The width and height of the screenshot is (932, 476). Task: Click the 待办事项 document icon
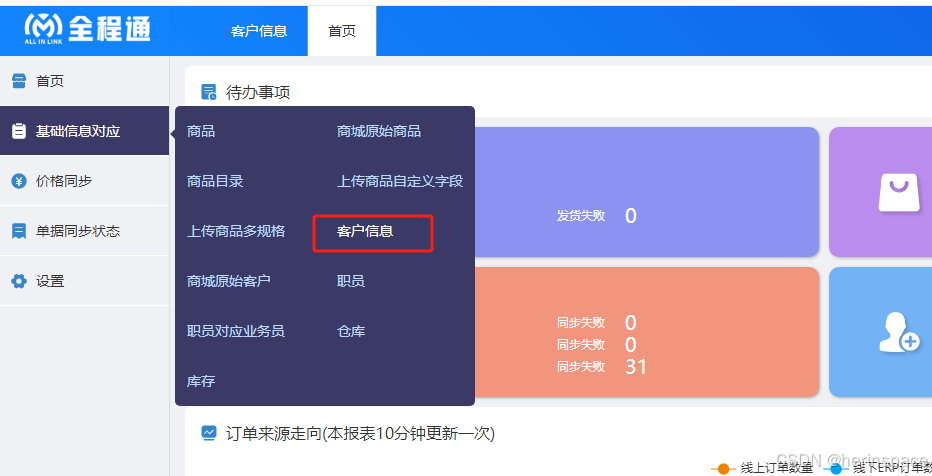click(x=209, y=92)
